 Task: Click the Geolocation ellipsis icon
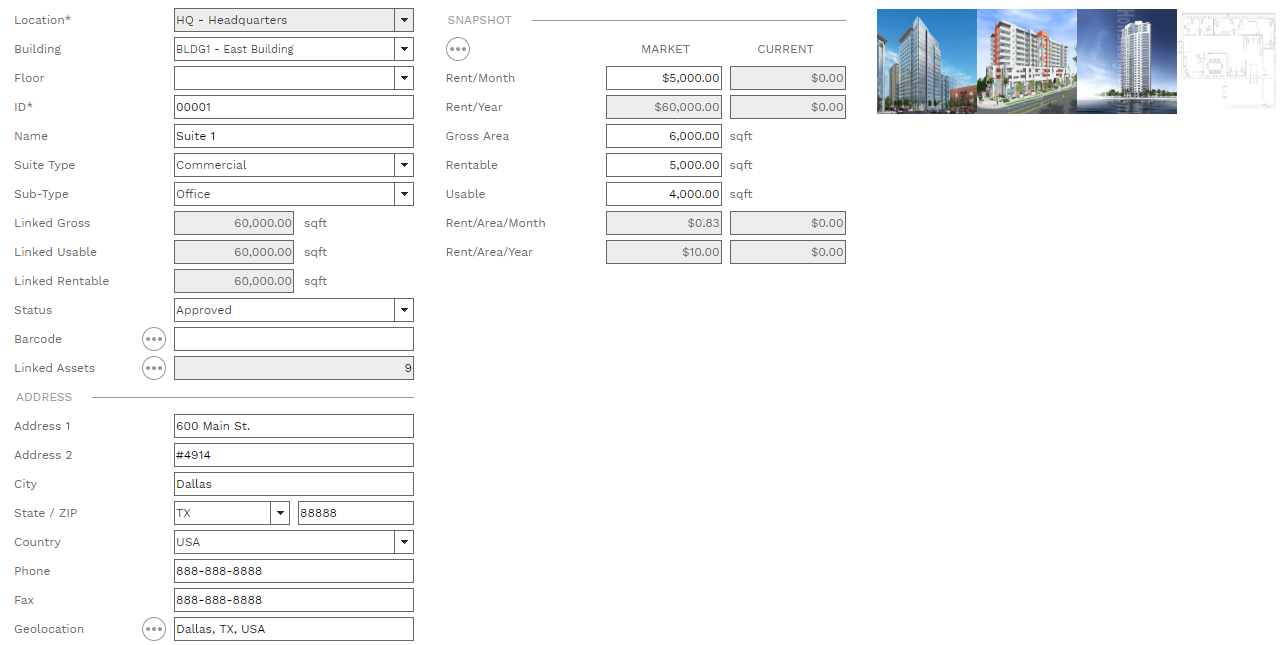153,629
